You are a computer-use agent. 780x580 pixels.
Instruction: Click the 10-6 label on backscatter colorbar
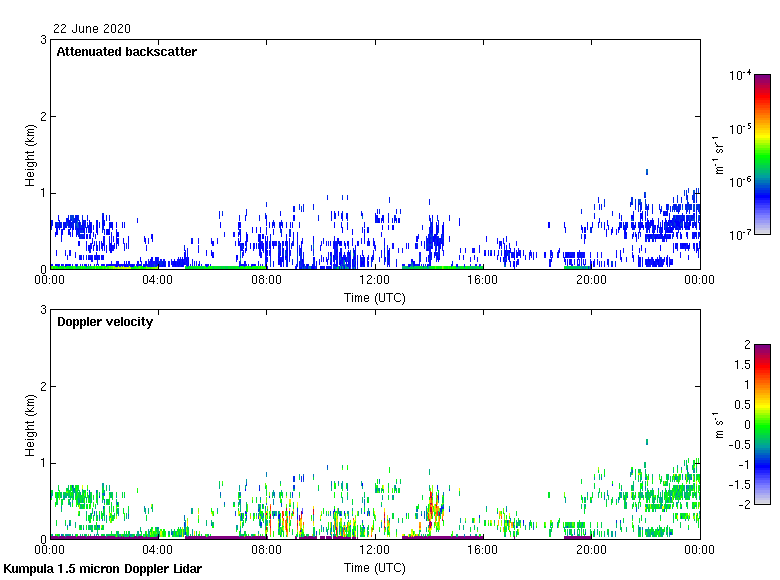click(x=740, y=182)
